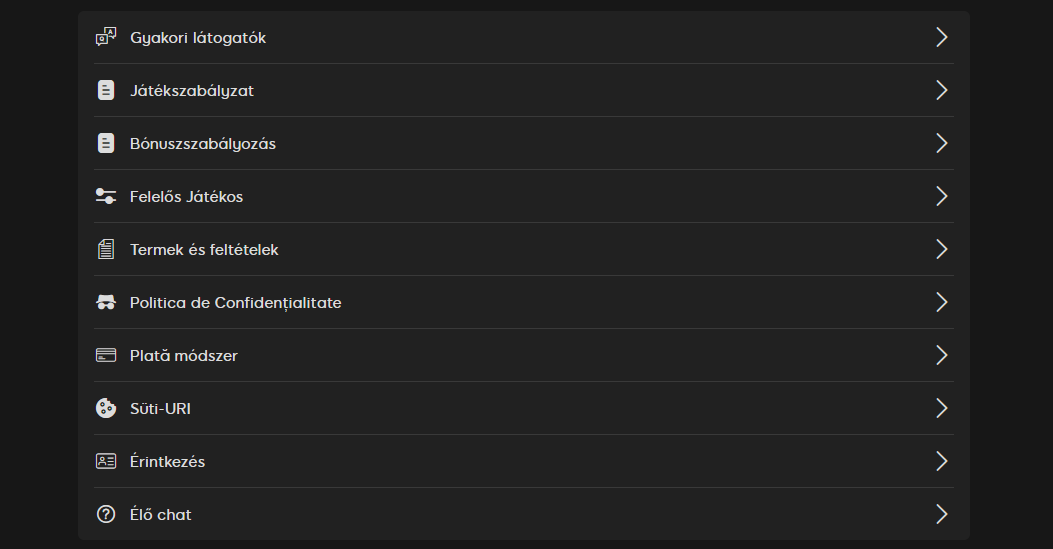Click the Érintkezés contact card icon
This screenshot has width=1053, height=549.
[106, 461]
